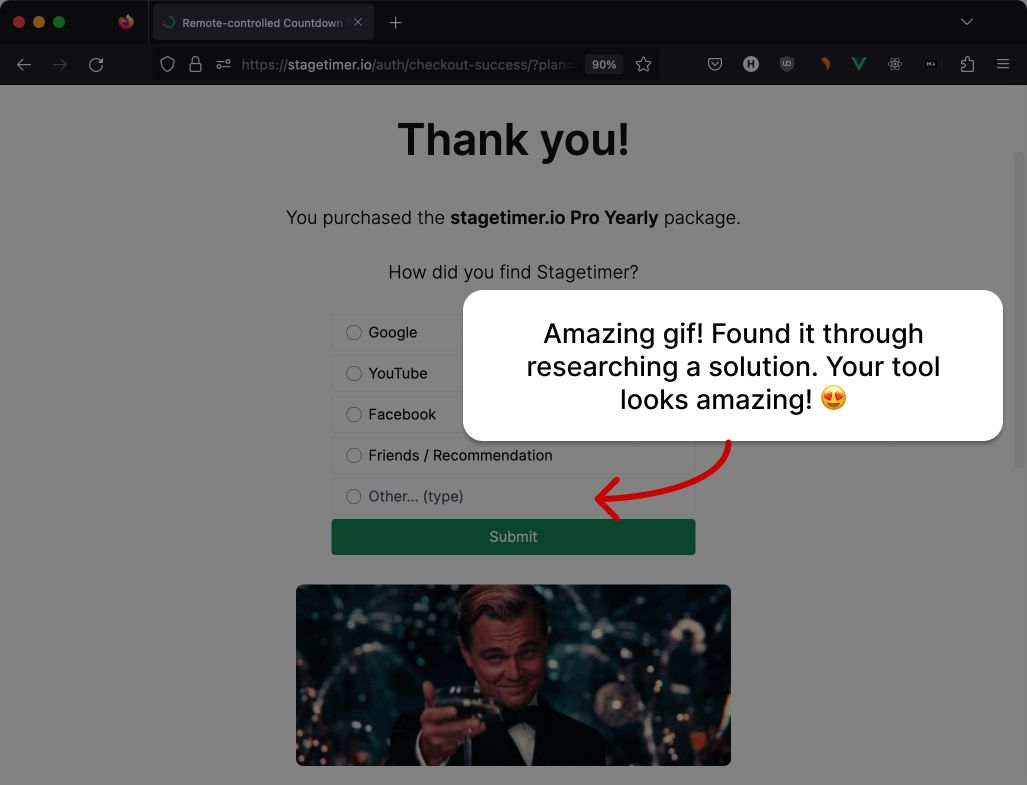Reload the current page
The width and height of the screenshot is (1027, 785).
[96, 64]
